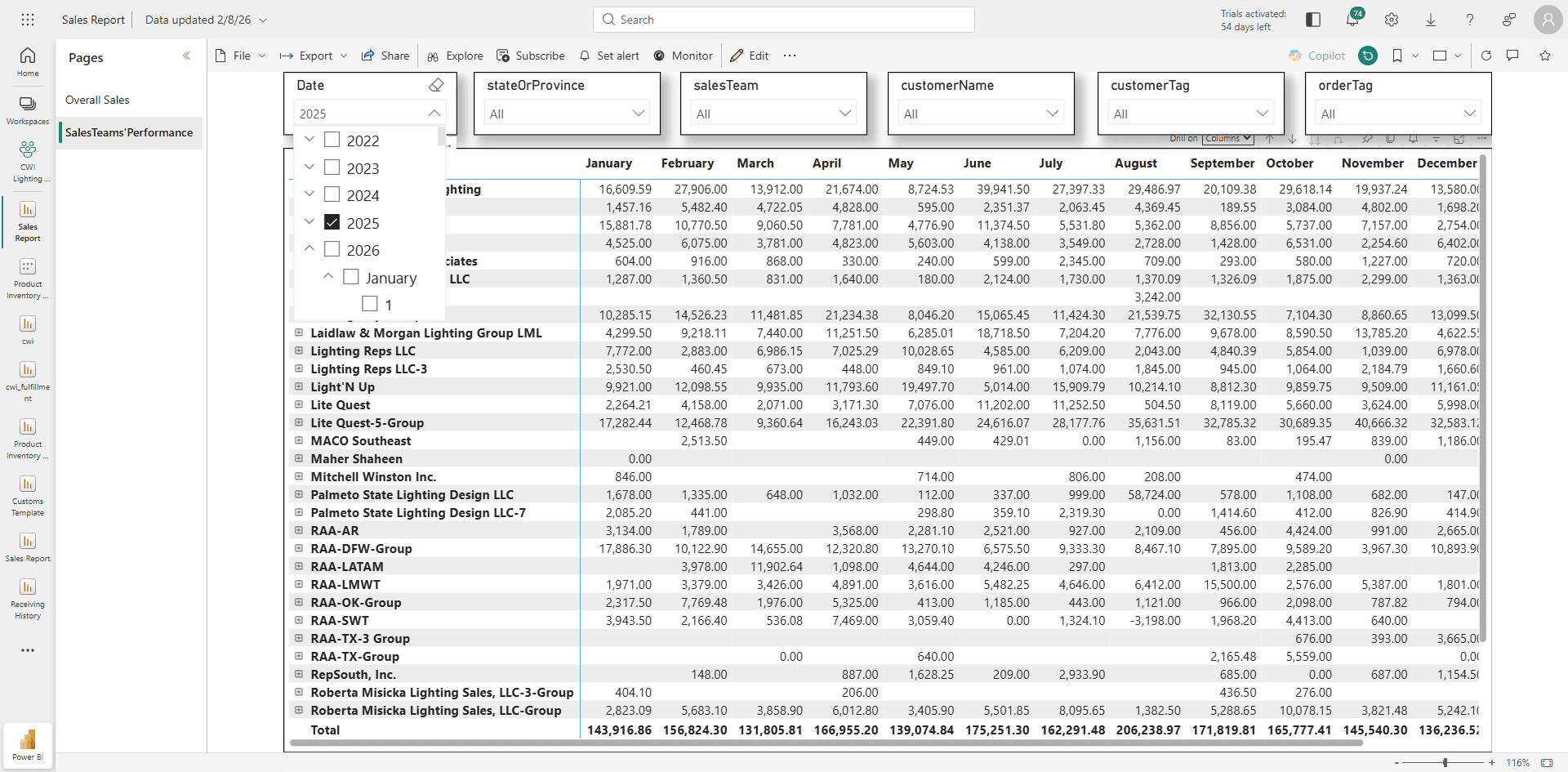Collapse the Pages pane
The height and width of the screenshot is (772, 1568).
pos(186,56)
